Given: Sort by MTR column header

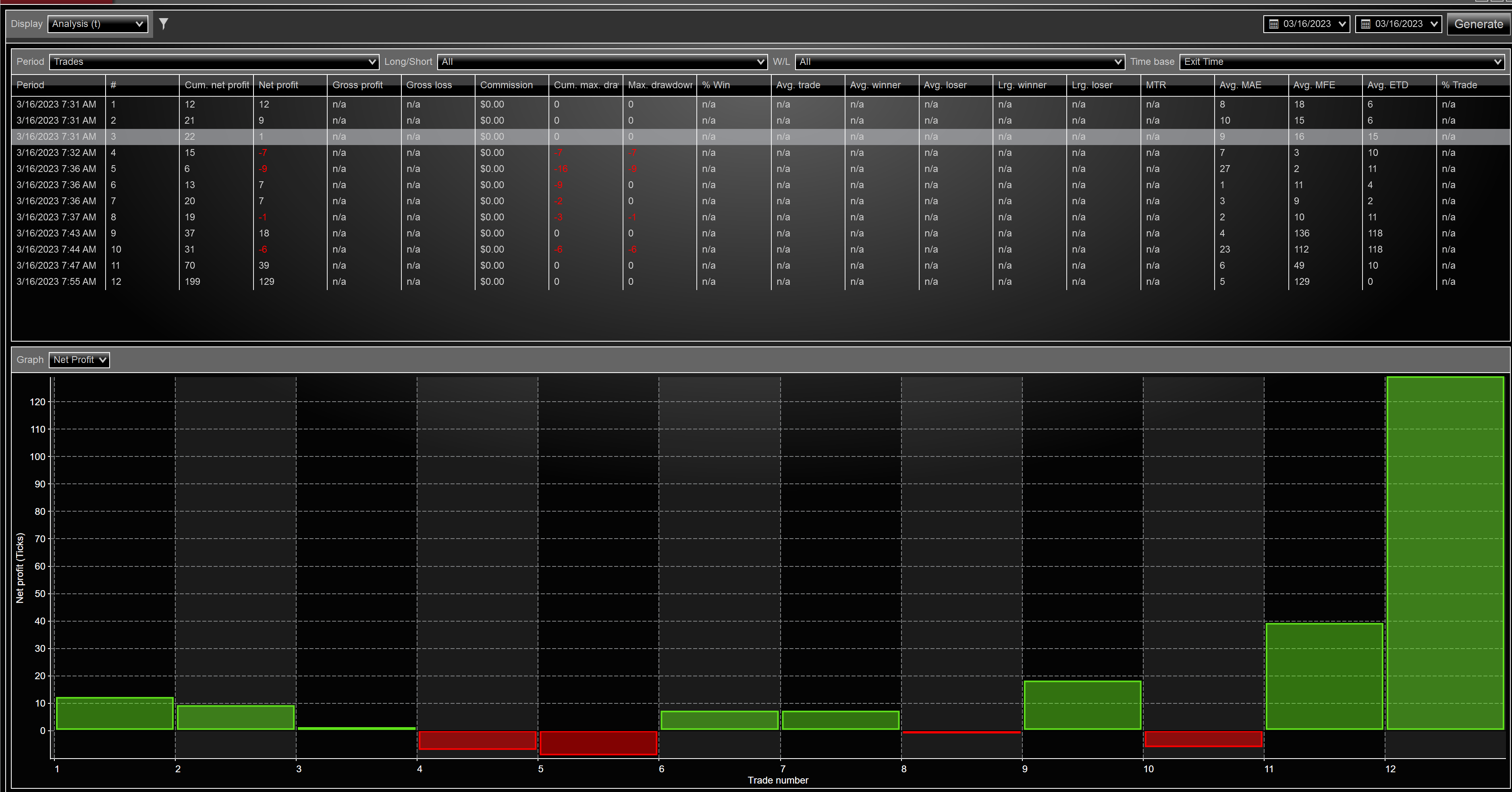Looking at the screenshot, I should click(x=1178, y=85).
